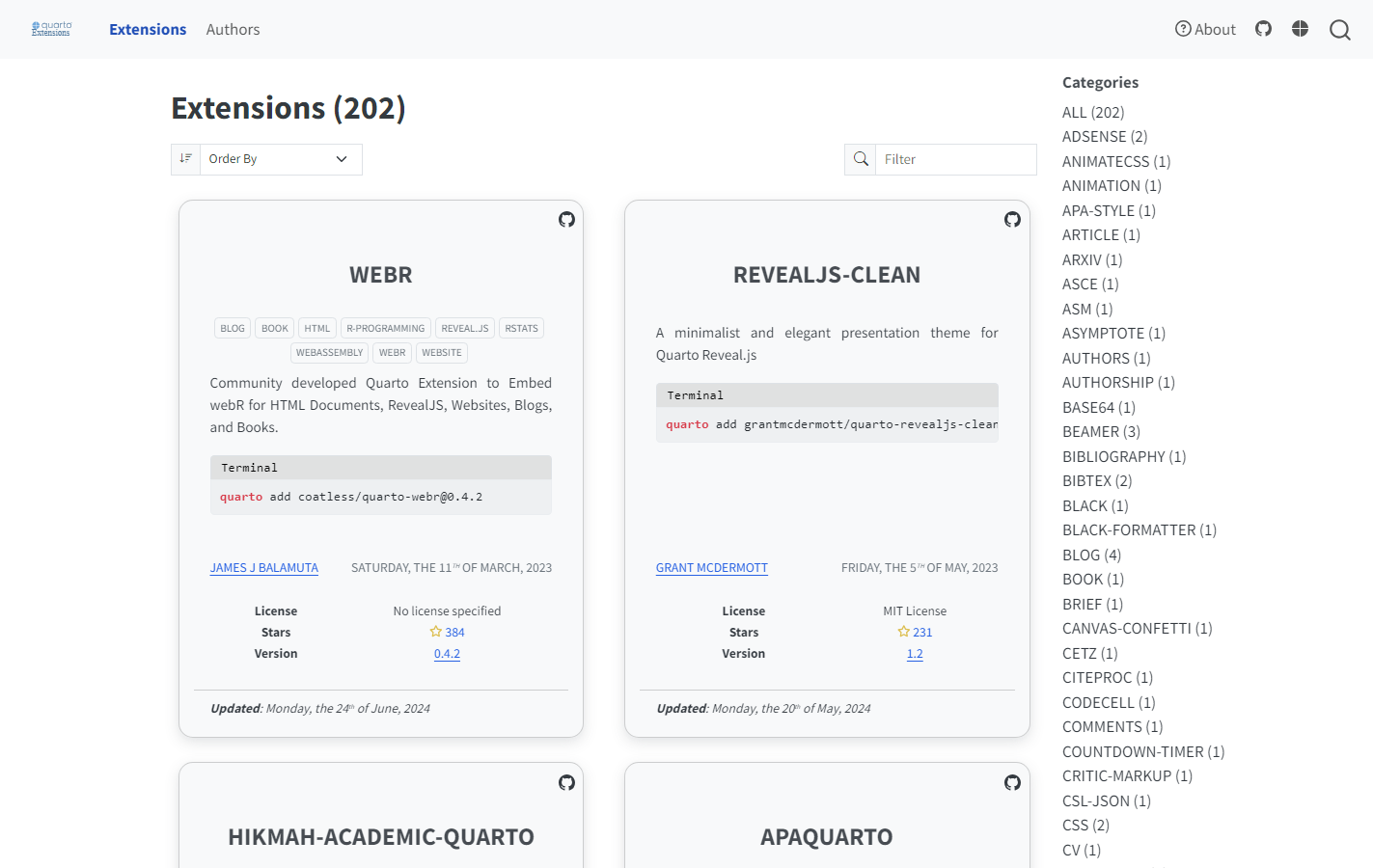Screen dimensions: 1373x868
Task: Open GitHub repo icon on WEBR card
Action: click(566, 220)
